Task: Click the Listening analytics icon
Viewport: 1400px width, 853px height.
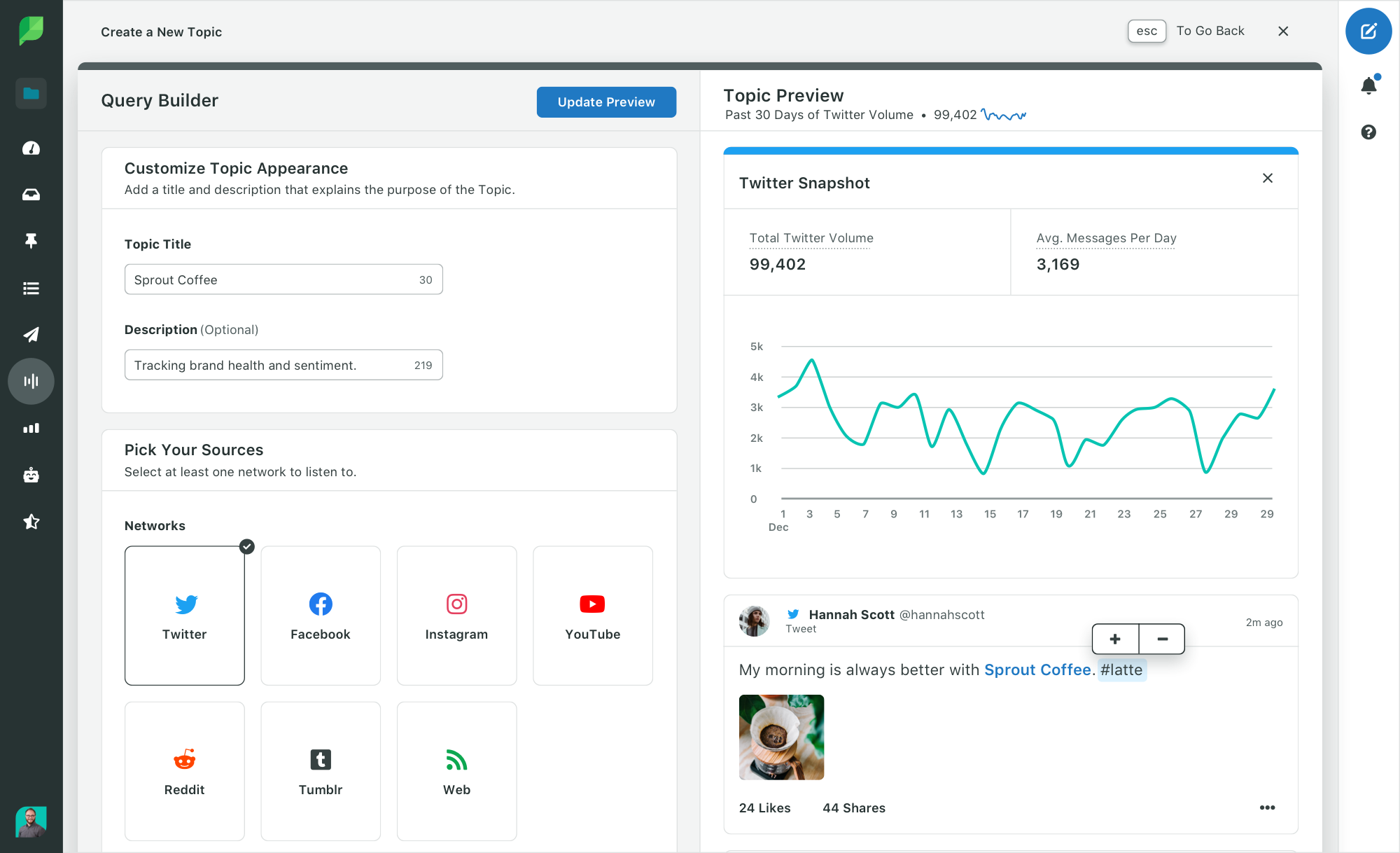Action: tap(31, 381)
